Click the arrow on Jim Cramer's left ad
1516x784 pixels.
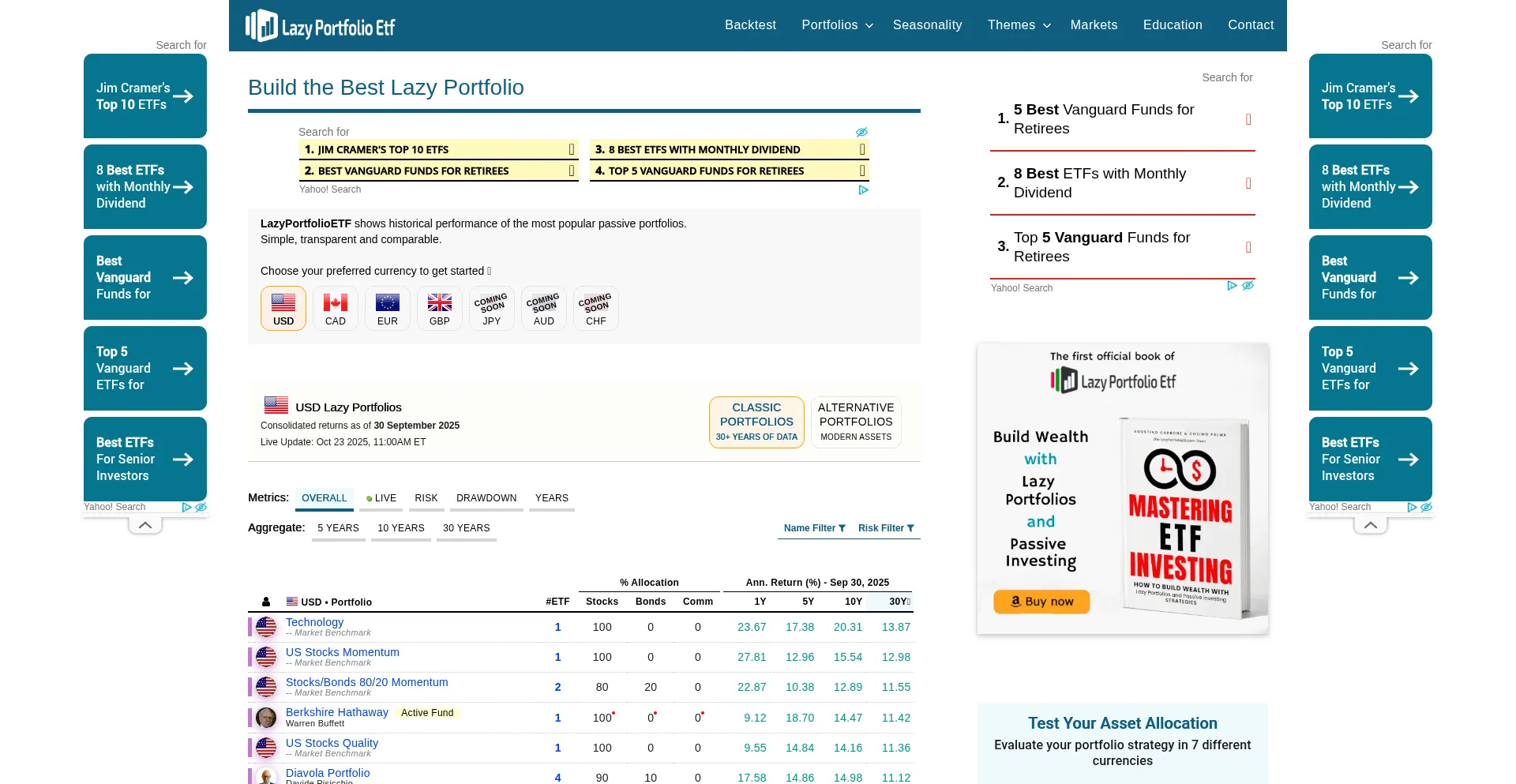click(183, 96)
